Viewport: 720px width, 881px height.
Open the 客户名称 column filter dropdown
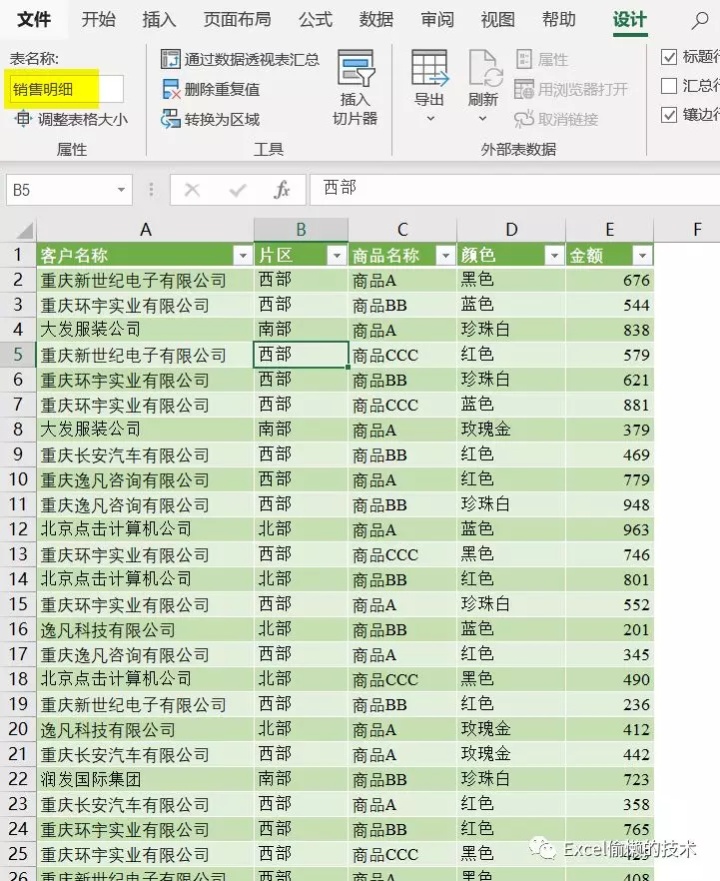coord(243,256)
